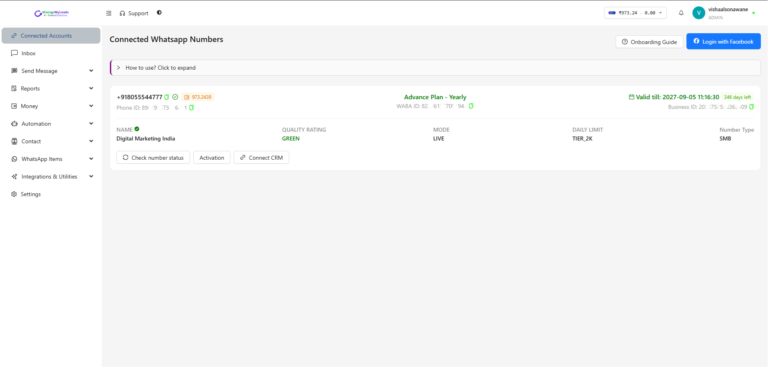Click the Connected Whatsapp Numbers heading
The height and width of the screenshot is (367, 768).
[166, 39]
